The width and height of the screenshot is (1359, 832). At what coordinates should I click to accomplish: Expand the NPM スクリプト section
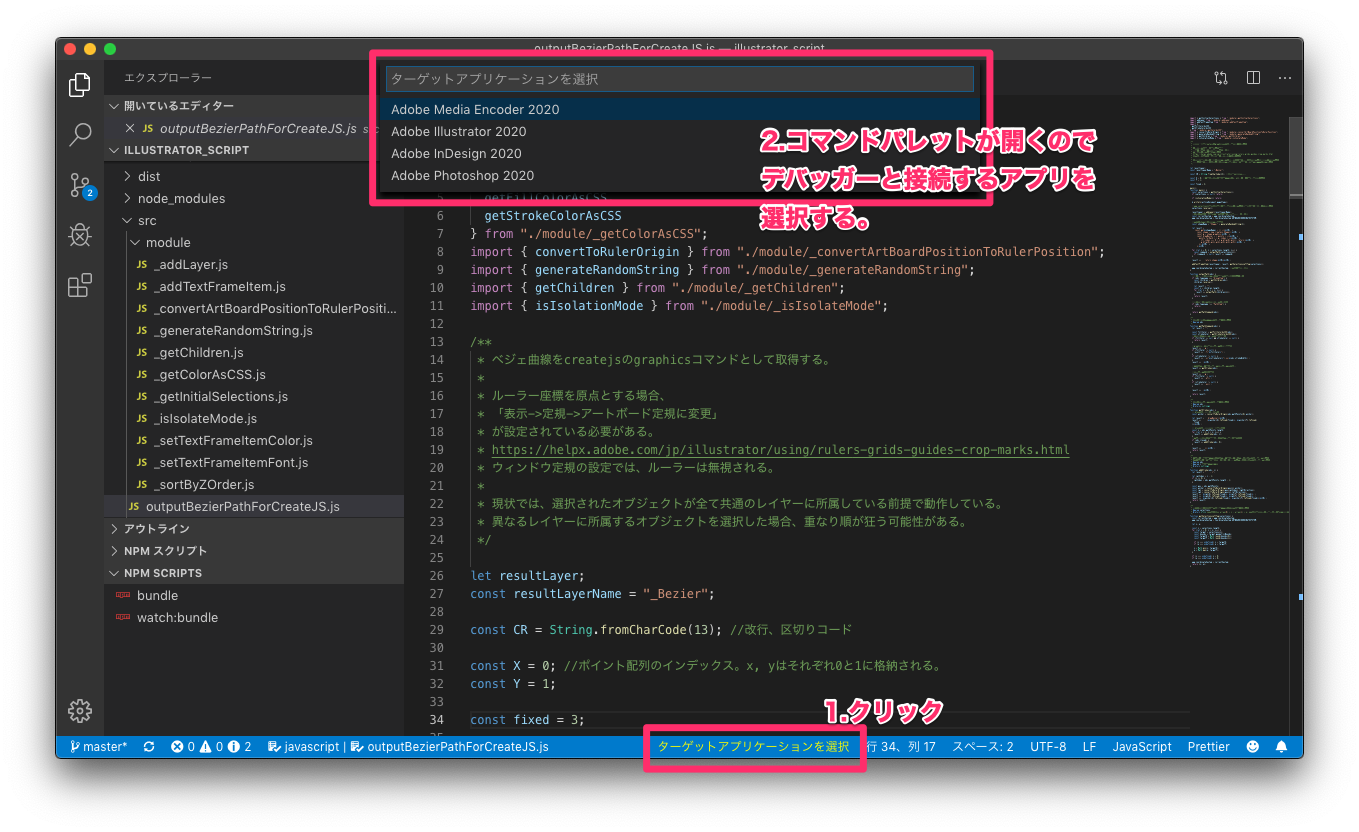[255, 551]
